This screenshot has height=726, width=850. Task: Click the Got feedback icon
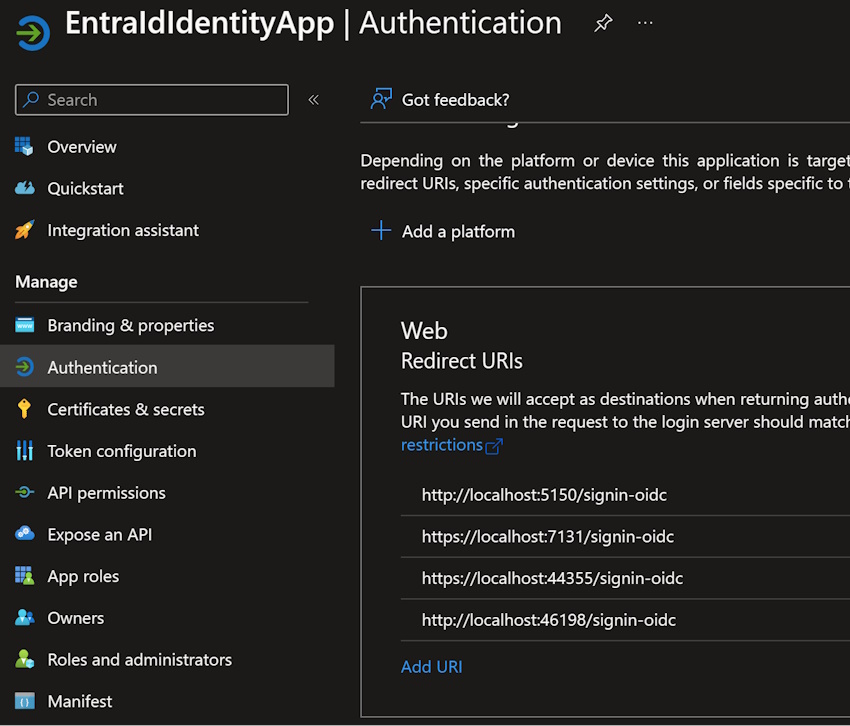[x=381, y=99]
